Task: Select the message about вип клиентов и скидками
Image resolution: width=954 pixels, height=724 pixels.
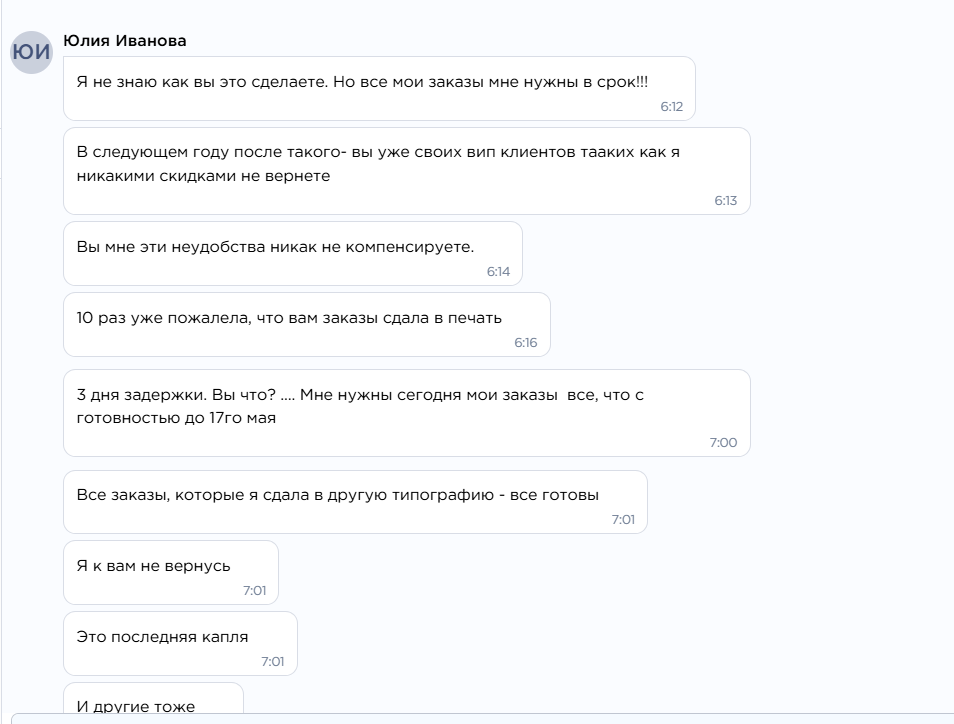Action: (406, 171)
